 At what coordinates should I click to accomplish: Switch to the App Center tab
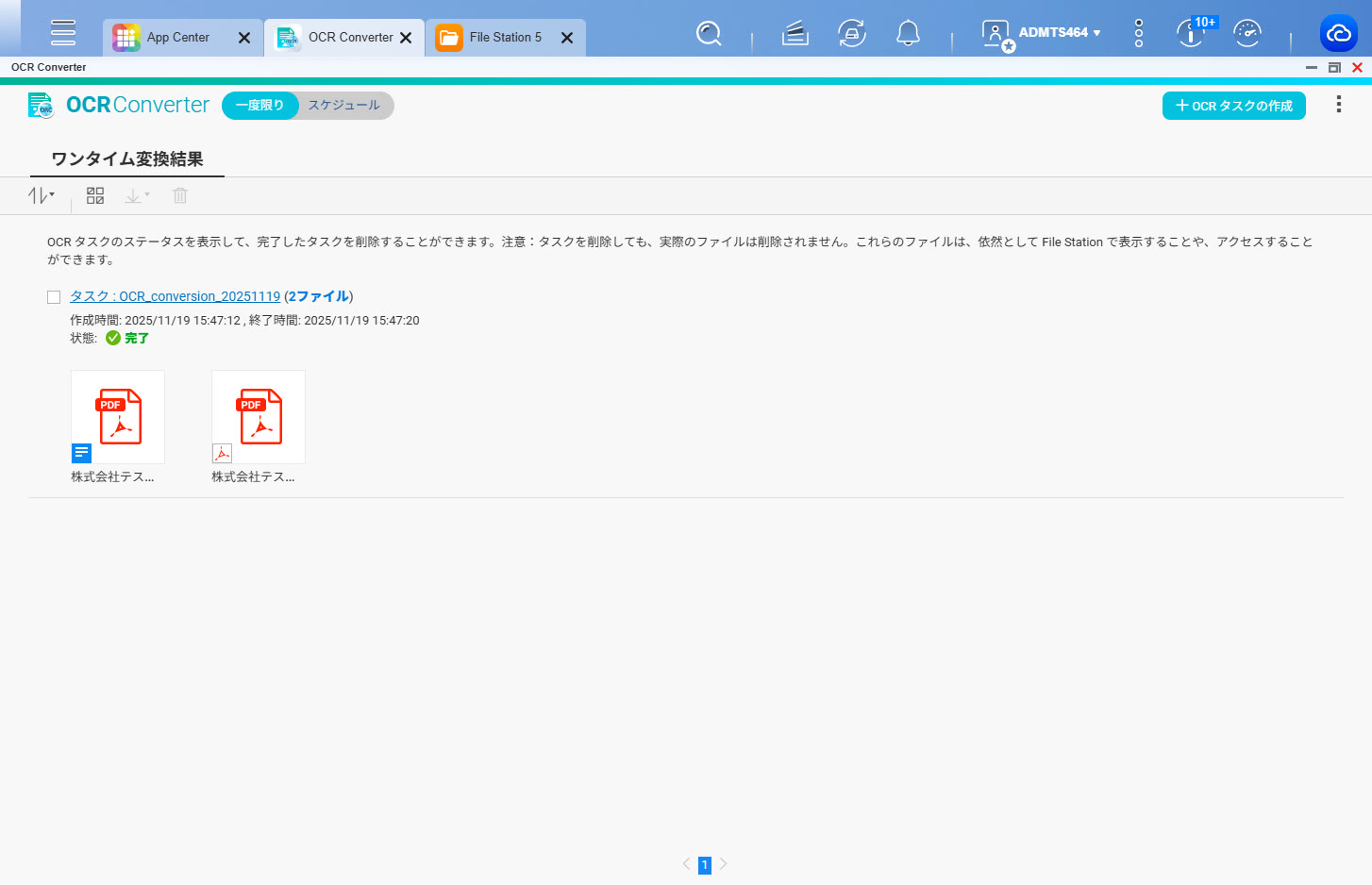177,38
